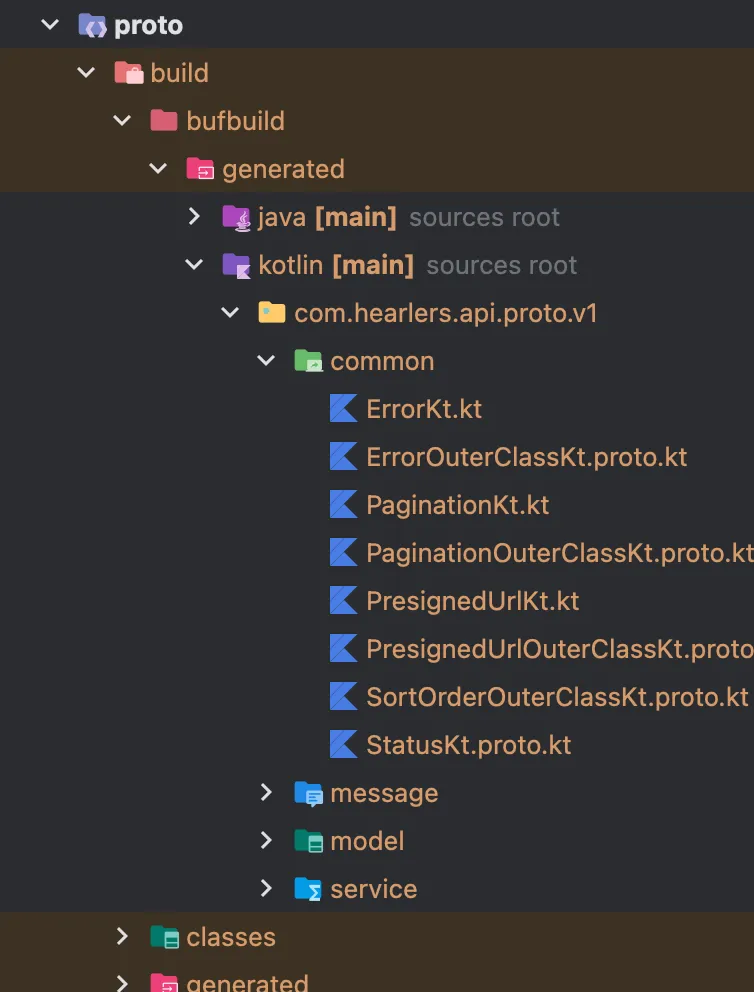Select PaginationKt.kt file
The image size is (754, 992).
457,505
